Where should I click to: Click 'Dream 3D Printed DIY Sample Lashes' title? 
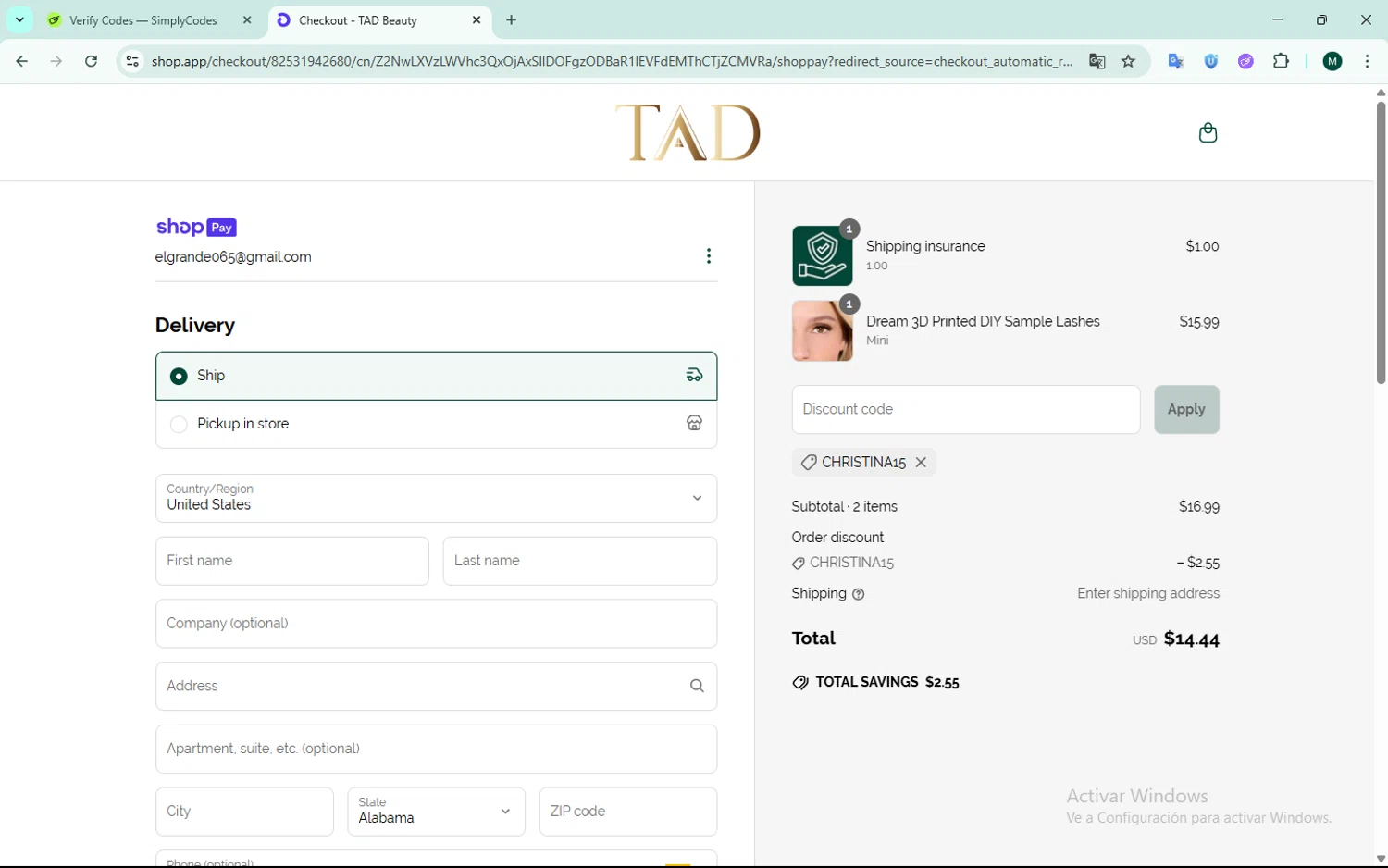click(983, 321)
